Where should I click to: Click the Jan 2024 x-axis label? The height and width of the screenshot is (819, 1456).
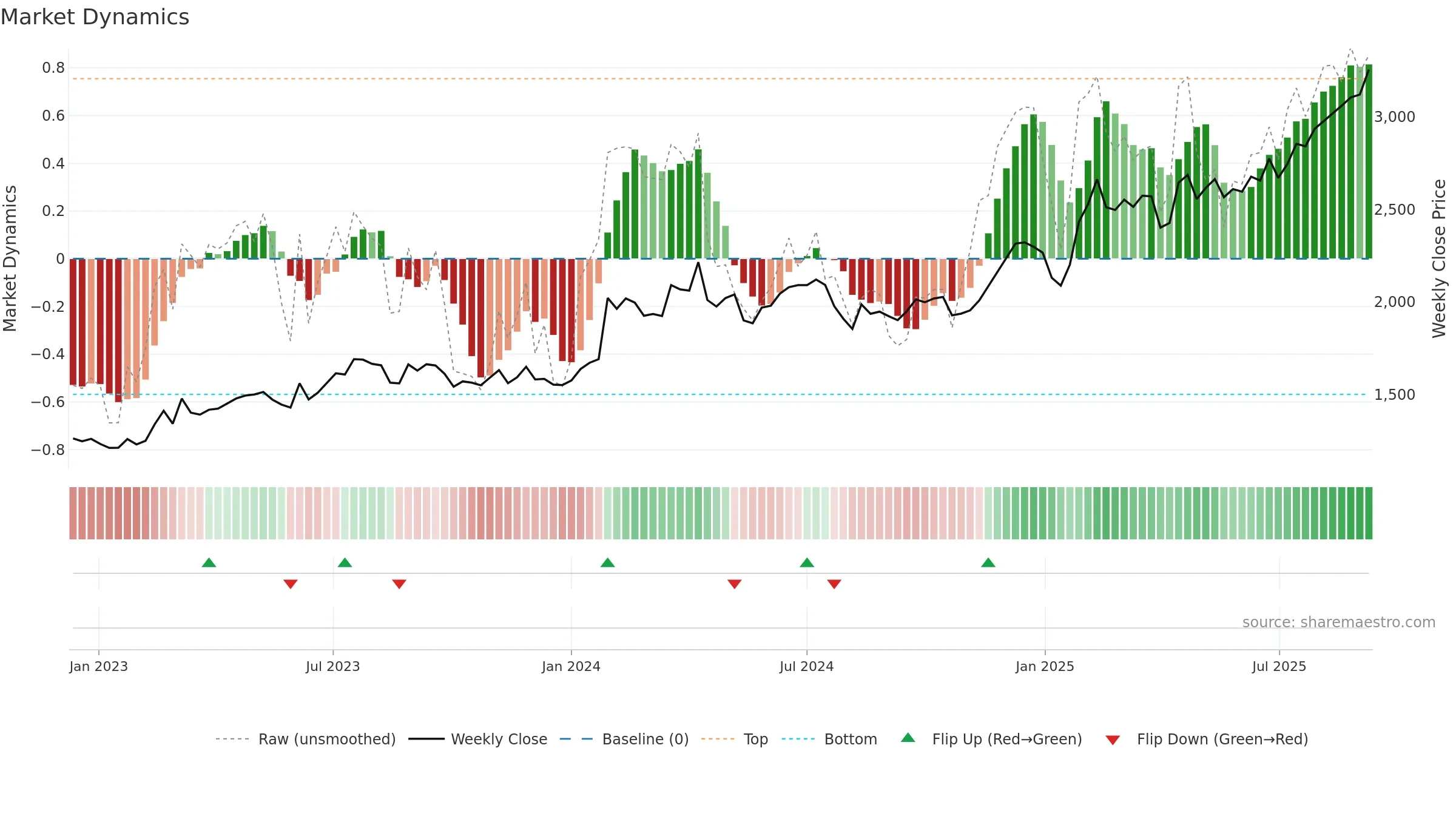click(x=571, y=666)
